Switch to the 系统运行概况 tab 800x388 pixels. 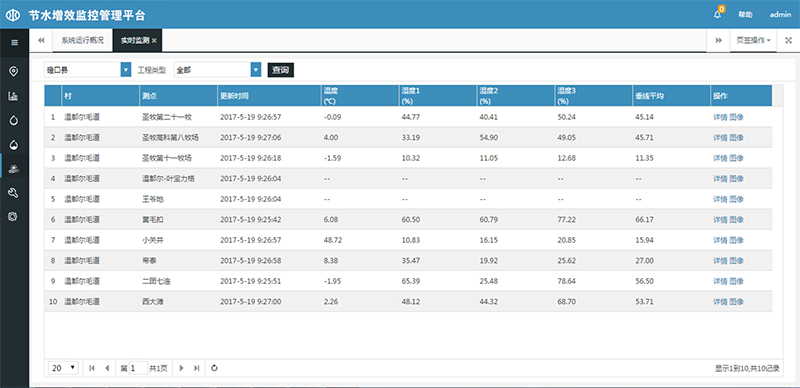[x=83, y=40]
